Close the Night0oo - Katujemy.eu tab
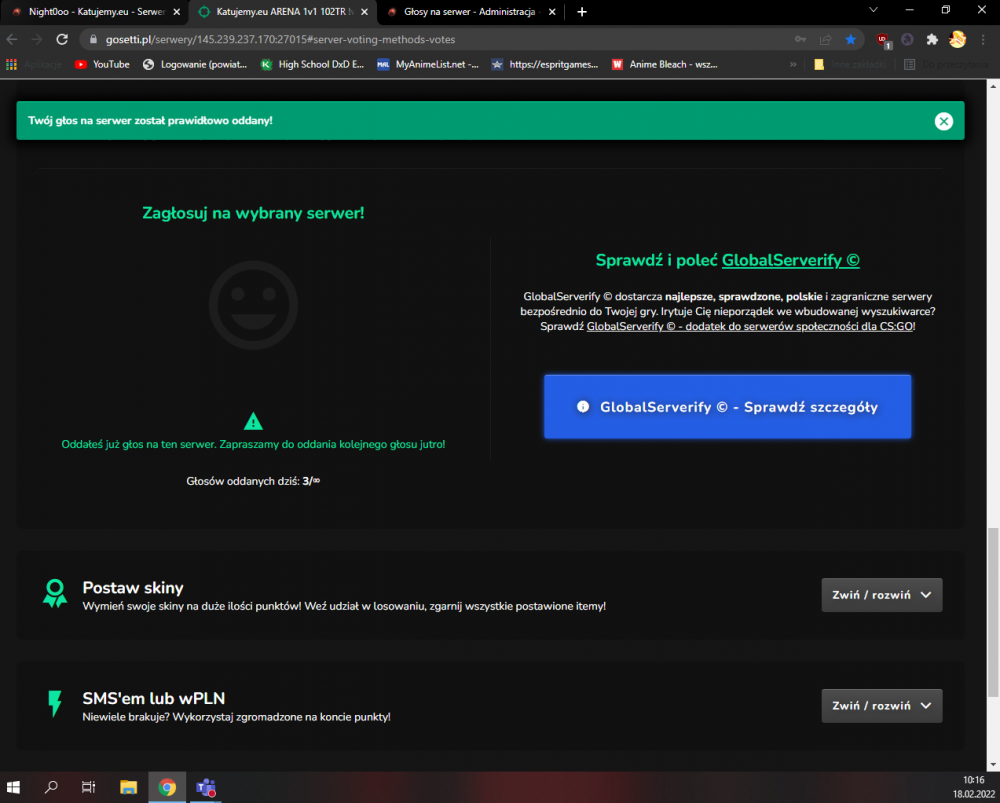1000x803 pixels. pos(177,11)
